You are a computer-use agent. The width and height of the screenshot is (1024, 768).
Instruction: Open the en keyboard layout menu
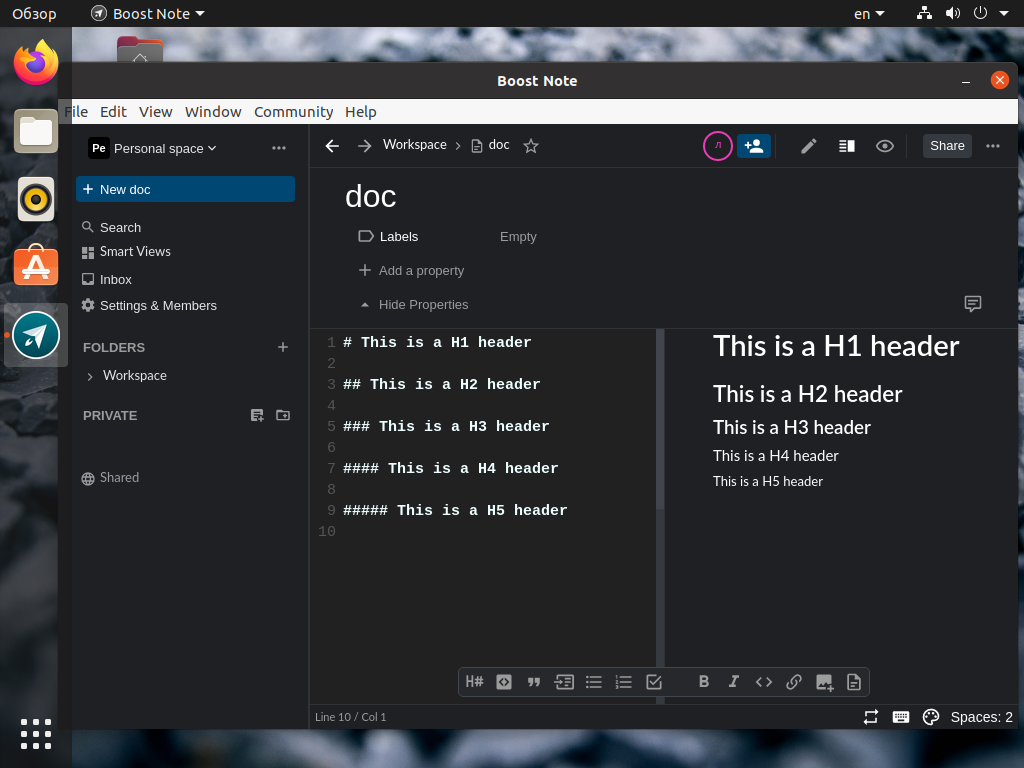tap(869, 14)
